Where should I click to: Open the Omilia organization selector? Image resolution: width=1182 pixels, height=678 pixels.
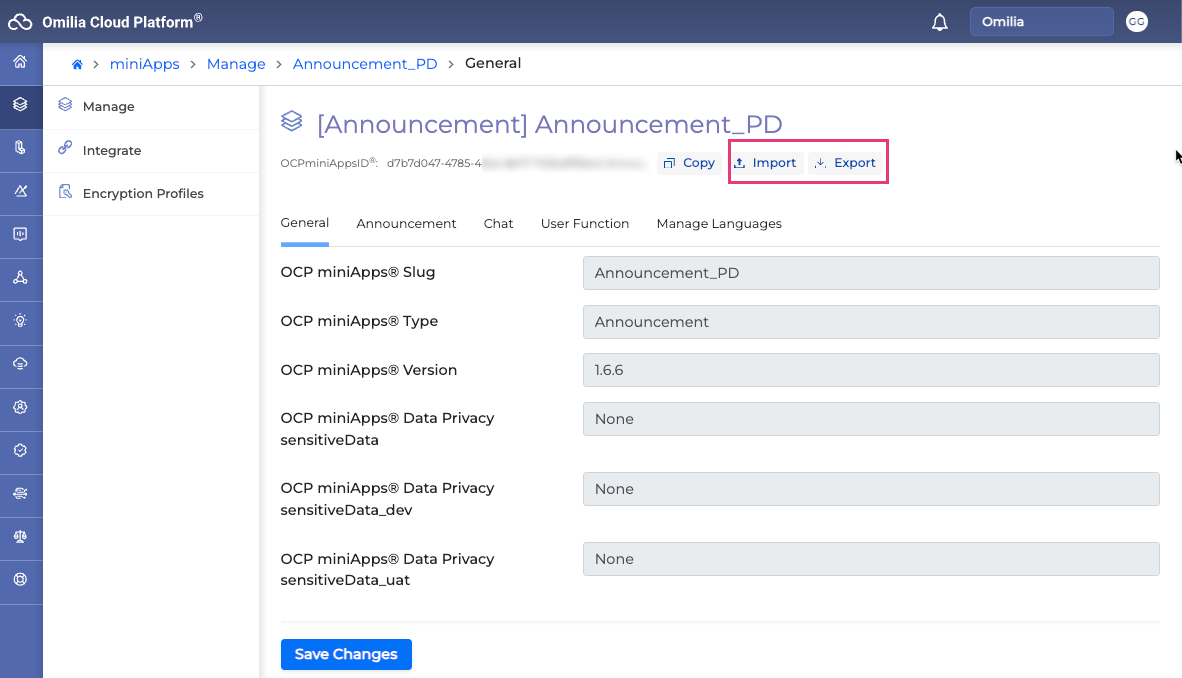click(x=1041, y=22)
